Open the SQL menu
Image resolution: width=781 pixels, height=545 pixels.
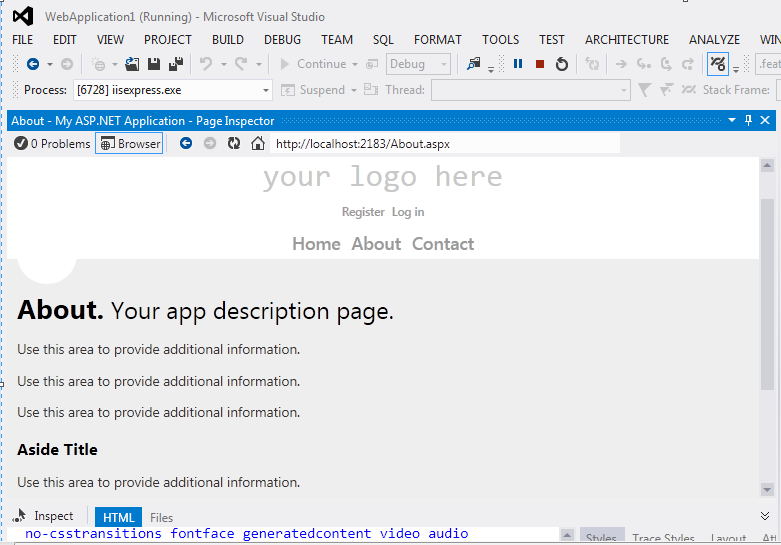tap(383, 40)
